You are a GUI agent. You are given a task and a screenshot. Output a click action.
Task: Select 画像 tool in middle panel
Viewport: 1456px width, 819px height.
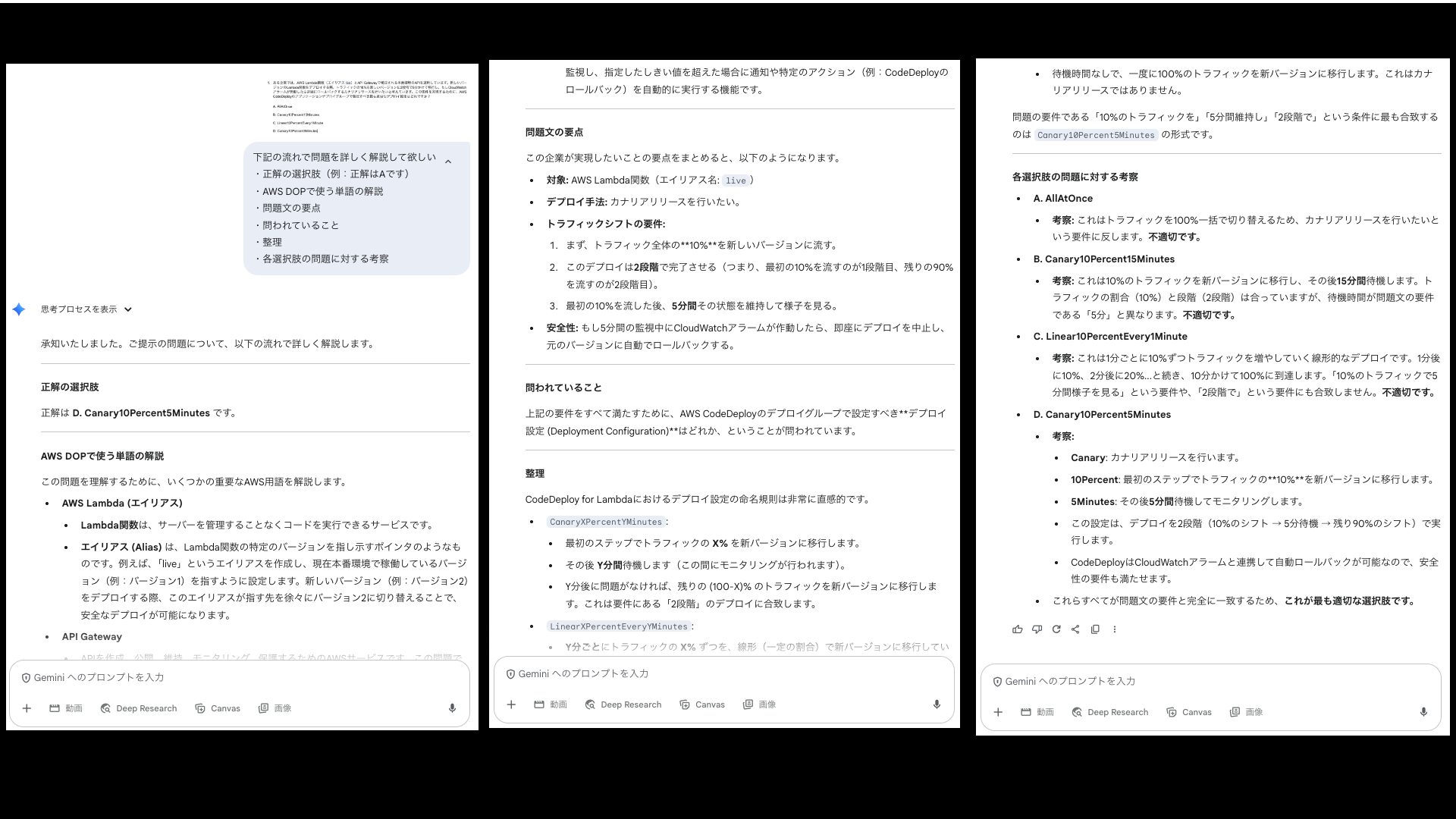(759, 704)
